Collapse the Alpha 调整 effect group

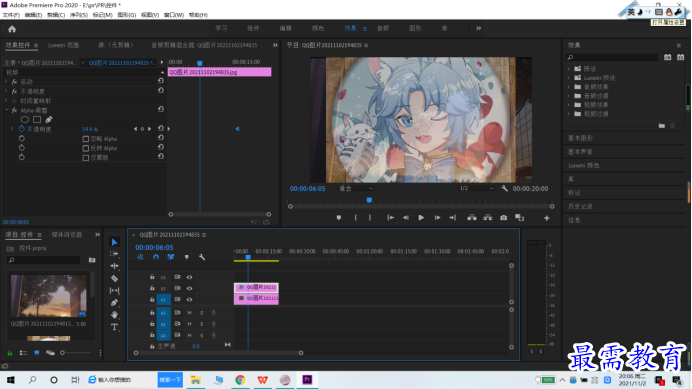7,110
